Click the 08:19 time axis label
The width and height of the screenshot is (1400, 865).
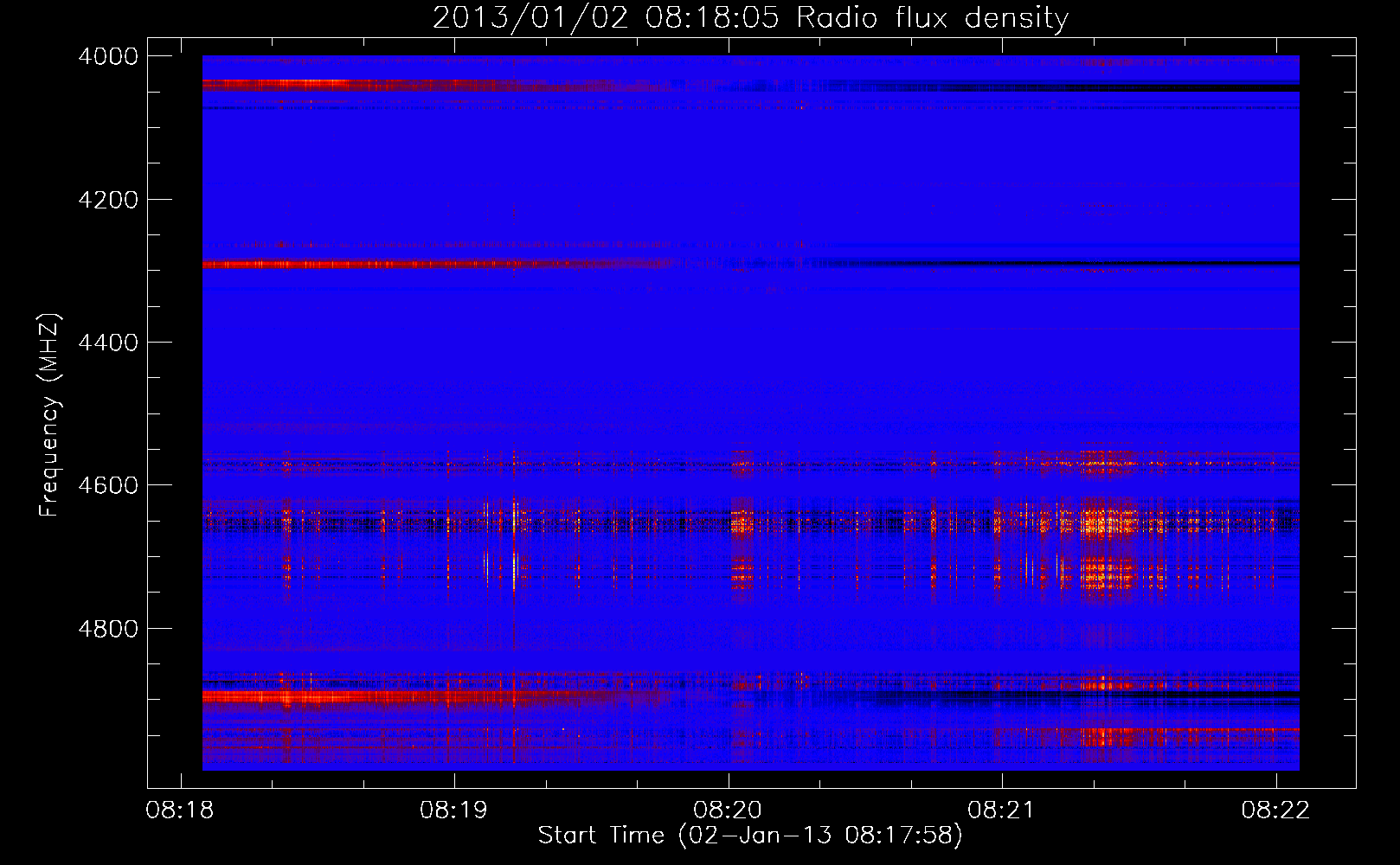453,811
